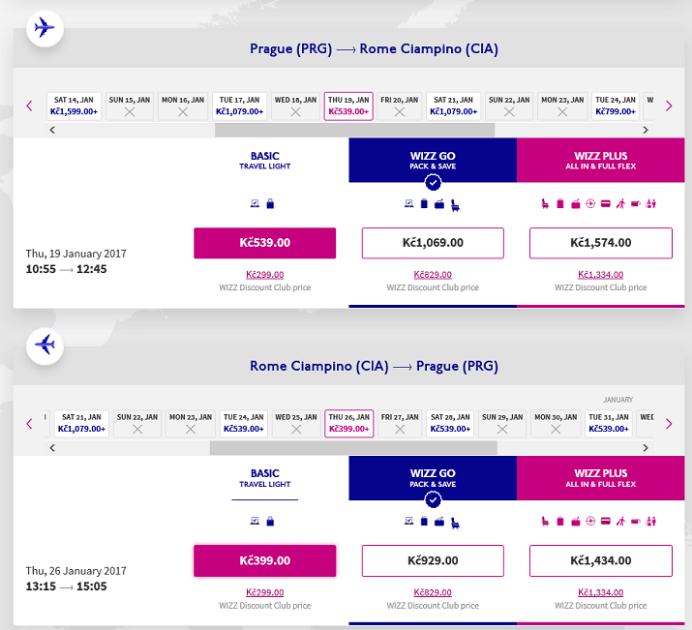
Task: Click outbound scrollbar right arrow
Action: pos(646,130)
